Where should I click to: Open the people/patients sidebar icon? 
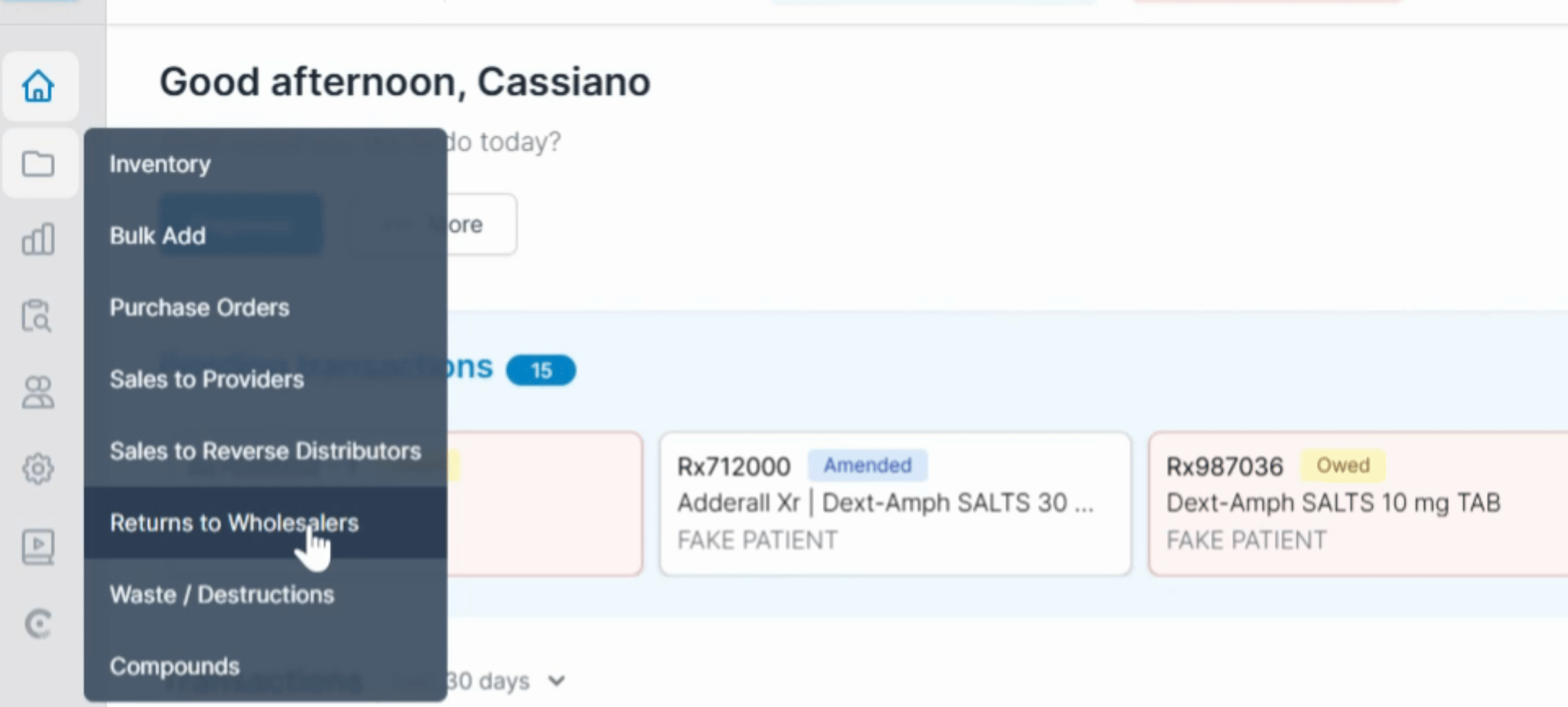tap(38, 392)
